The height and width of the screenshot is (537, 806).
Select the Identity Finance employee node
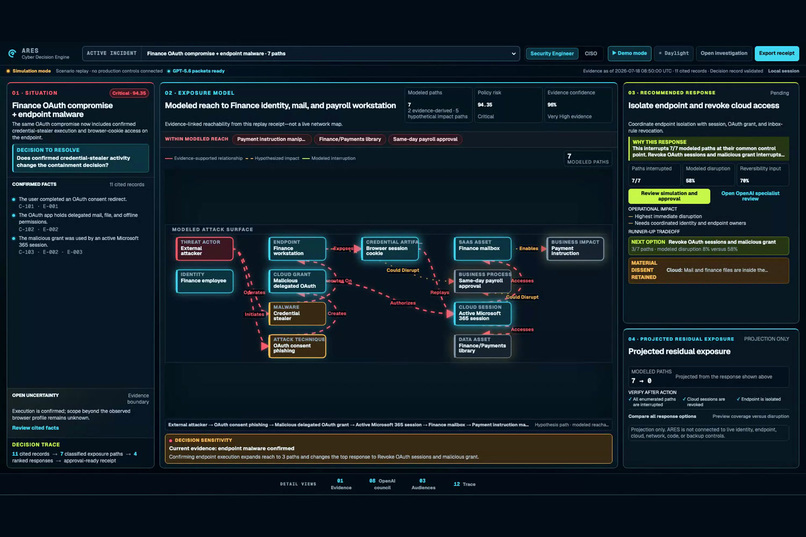(x=205, y=281)
